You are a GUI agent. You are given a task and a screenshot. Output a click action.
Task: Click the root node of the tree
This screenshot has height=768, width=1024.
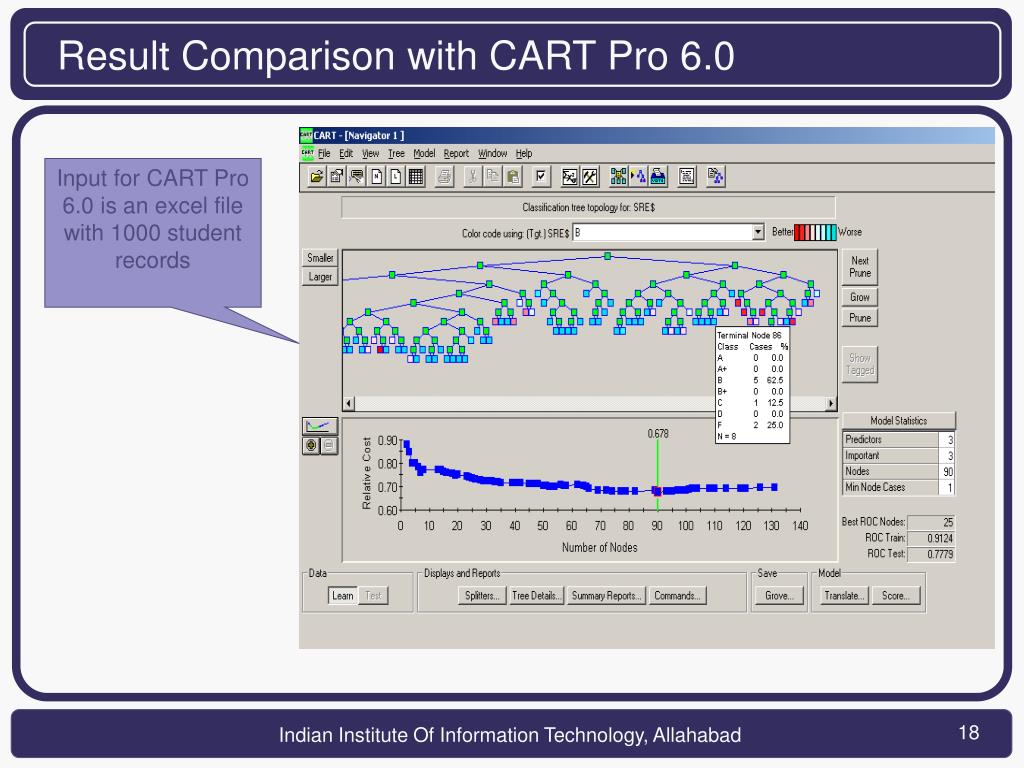607,256
